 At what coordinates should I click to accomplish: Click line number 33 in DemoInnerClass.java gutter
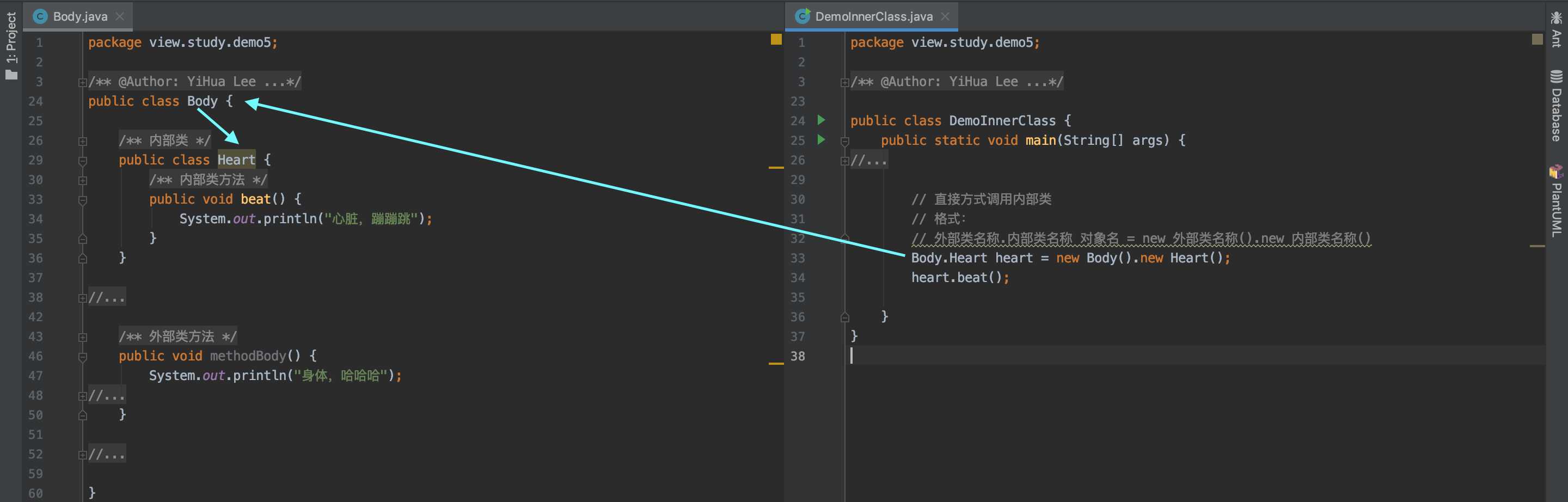click(x=798, y=258)
